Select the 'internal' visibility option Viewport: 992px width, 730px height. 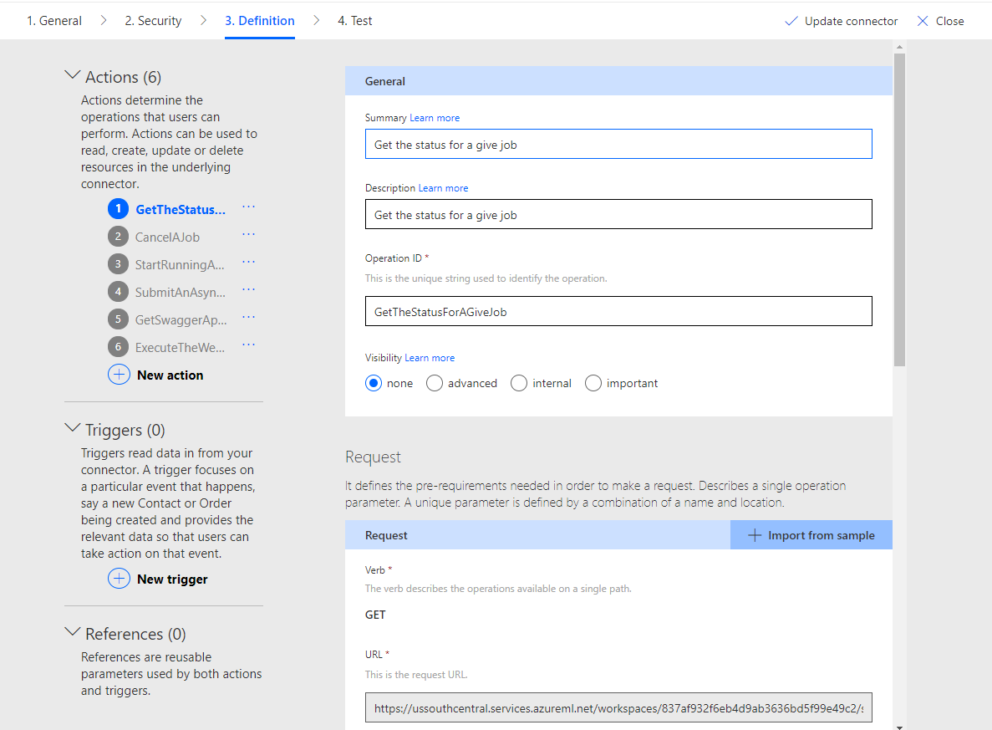pos(519,382)
